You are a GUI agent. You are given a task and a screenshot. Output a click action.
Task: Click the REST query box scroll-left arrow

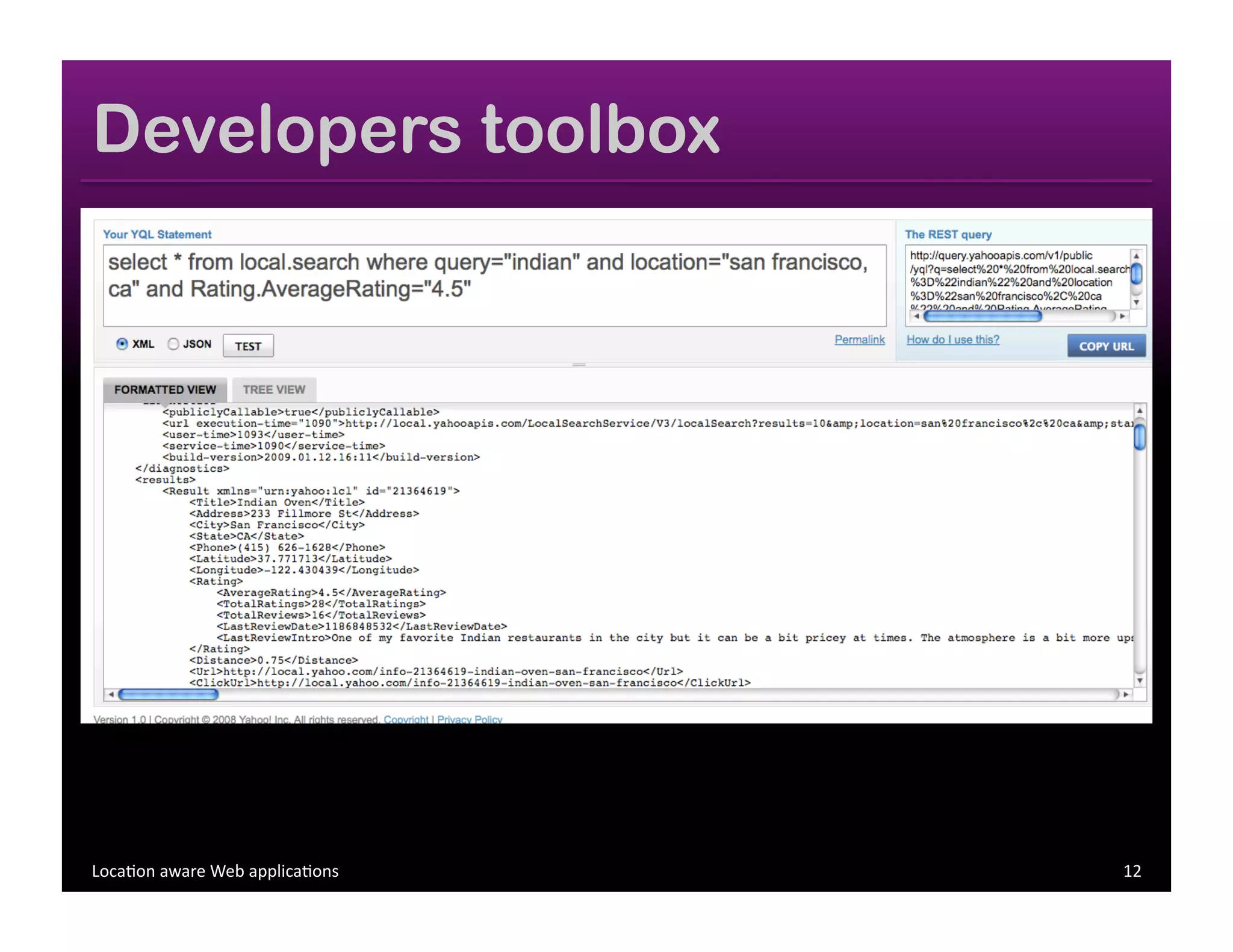pos(916,316)
